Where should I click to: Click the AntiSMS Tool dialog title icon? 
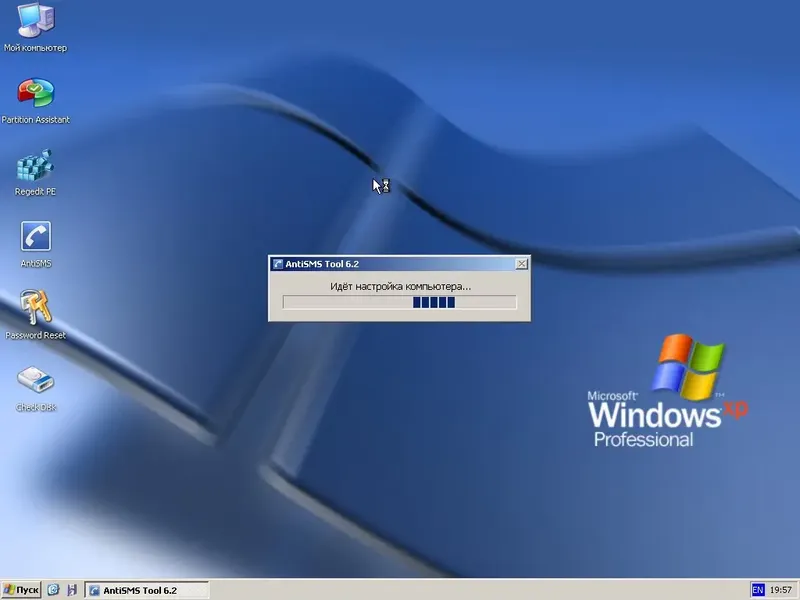pos(278,264)
